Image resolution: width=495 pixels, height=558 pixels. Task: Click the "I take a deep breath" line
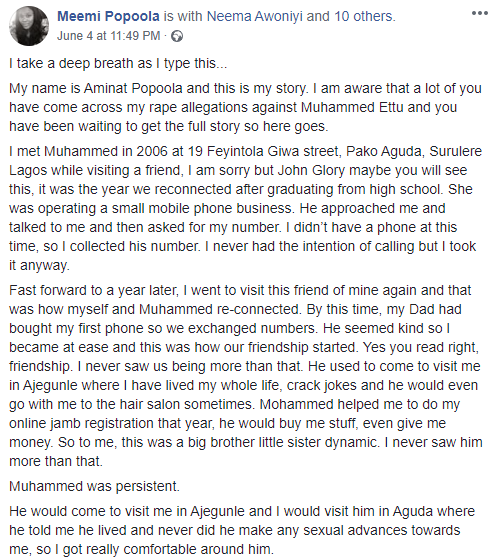(x=118, y=63)
